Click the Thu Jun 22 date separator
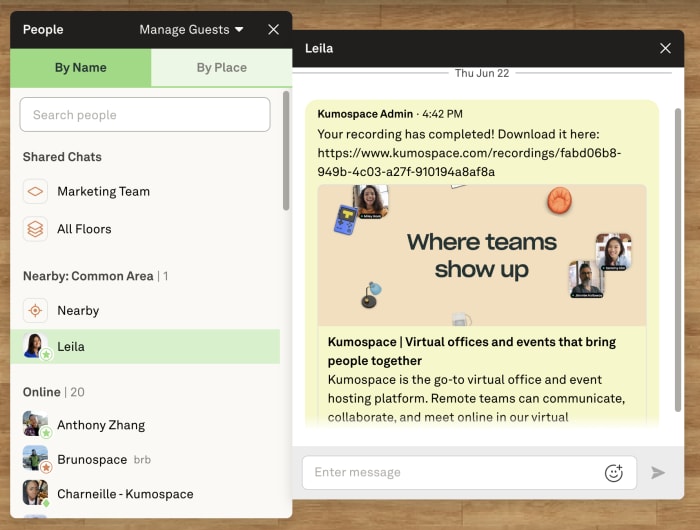The width and height of the screenshot is (700, 530). pyautogui.click(x=482, y=73)
